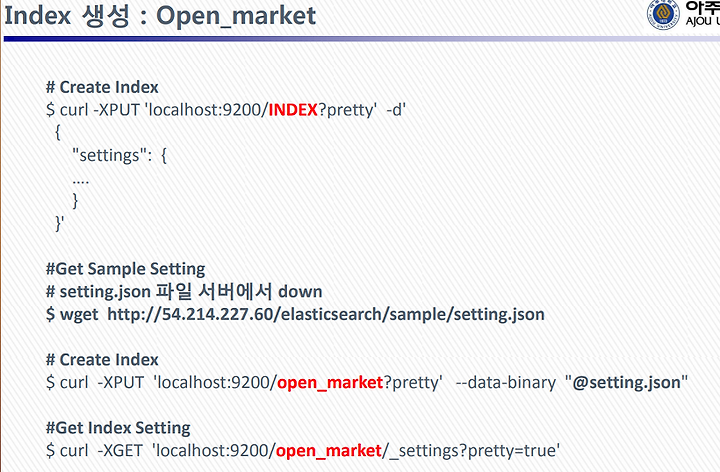Click the first '# Create Index' heading

coord(102,87)
